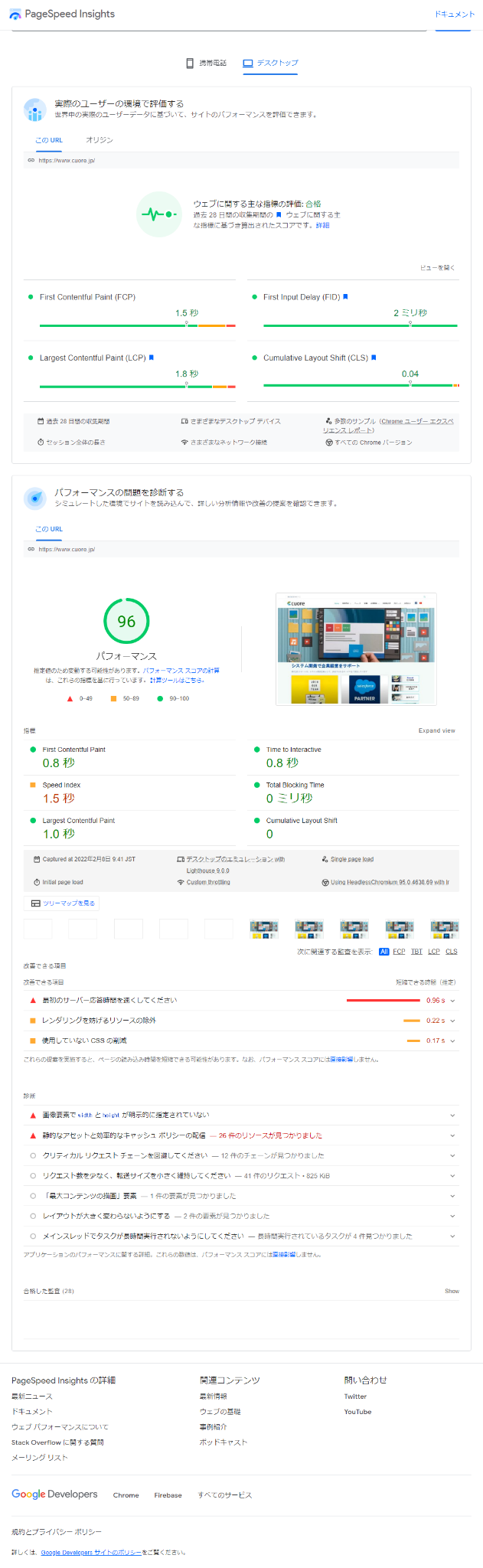Open the ドキュメント link in header
The image size is (483, 1568).
pyautogui.click(x=455, y=15)
